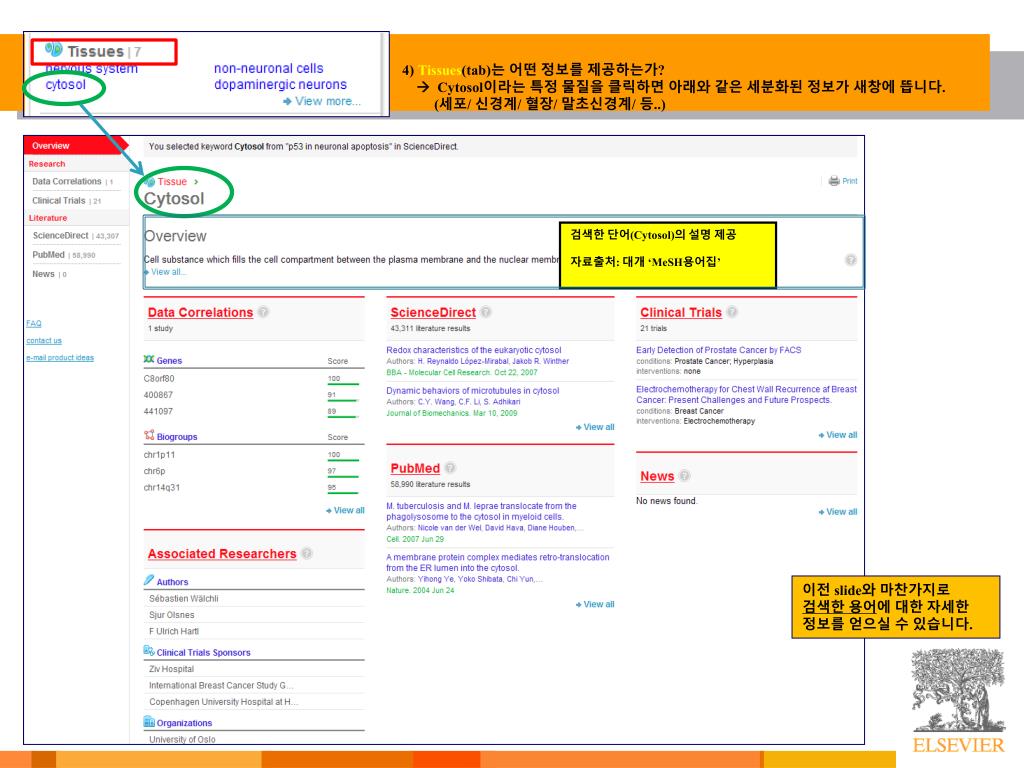1024x768 pixels.
Task: Click the Tissue breadcrumb icon
Action: click(150, 182)
